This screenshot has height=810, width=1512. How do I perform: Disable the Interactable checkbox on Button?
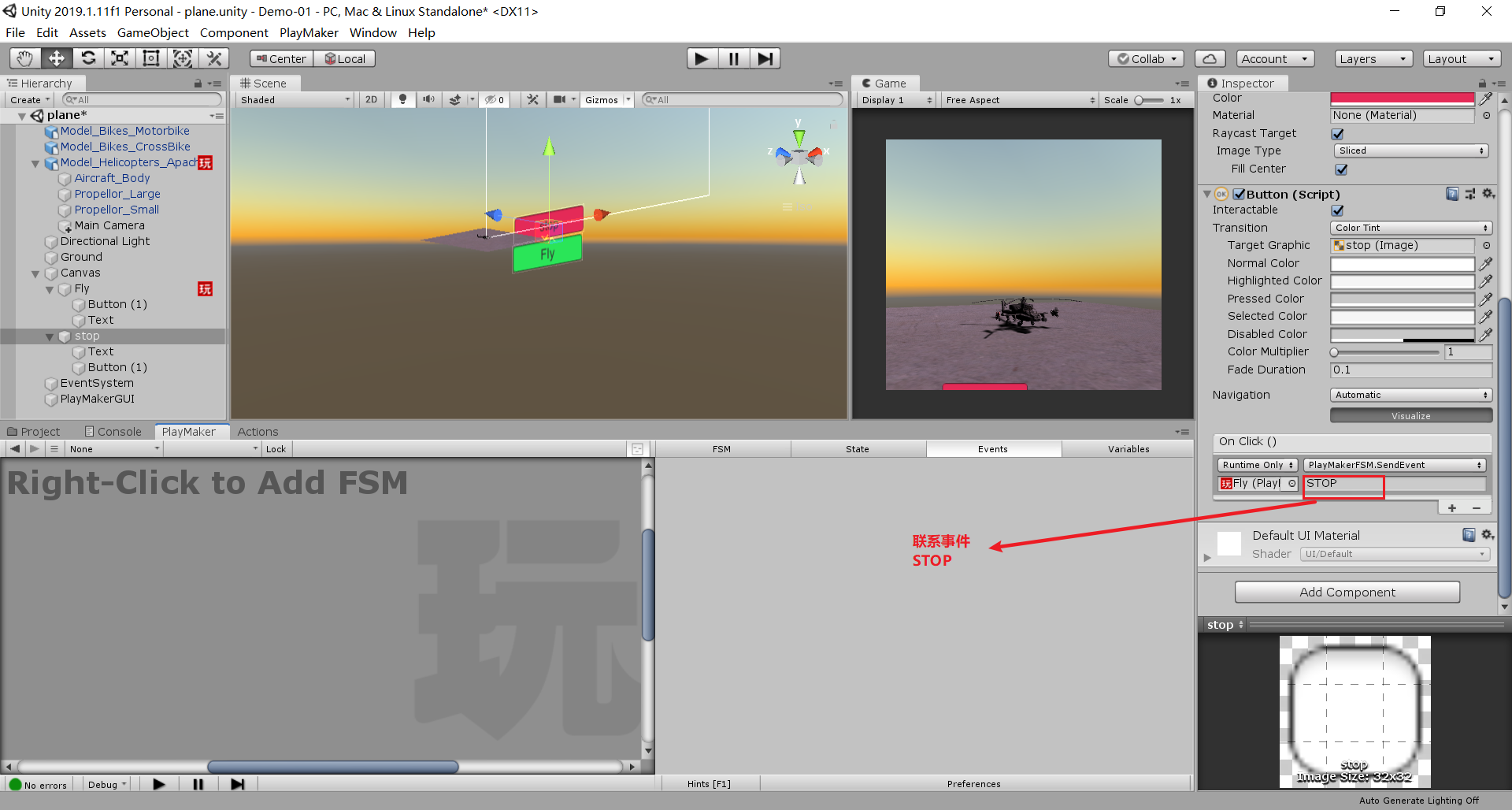click(1337, 210)
